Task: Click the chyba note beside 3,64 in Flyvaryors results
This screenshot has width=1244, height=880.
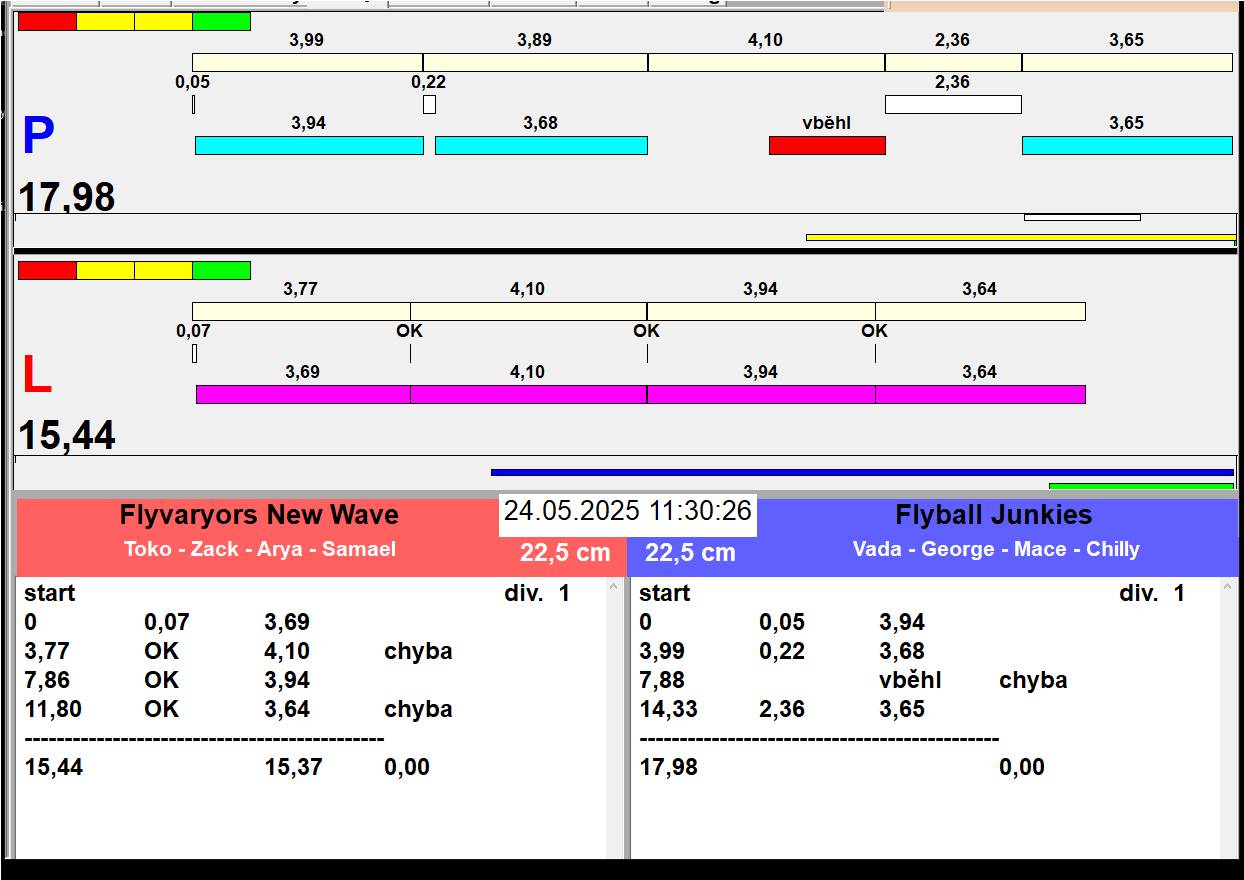Action: (418, 709)
